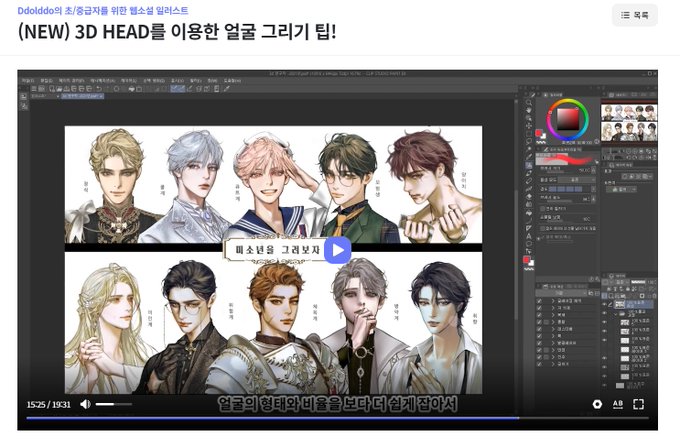Viewport: 680px width, 447px height.
Task: Click the bottom paper layer thumbnail
Action: coord(620,385)
